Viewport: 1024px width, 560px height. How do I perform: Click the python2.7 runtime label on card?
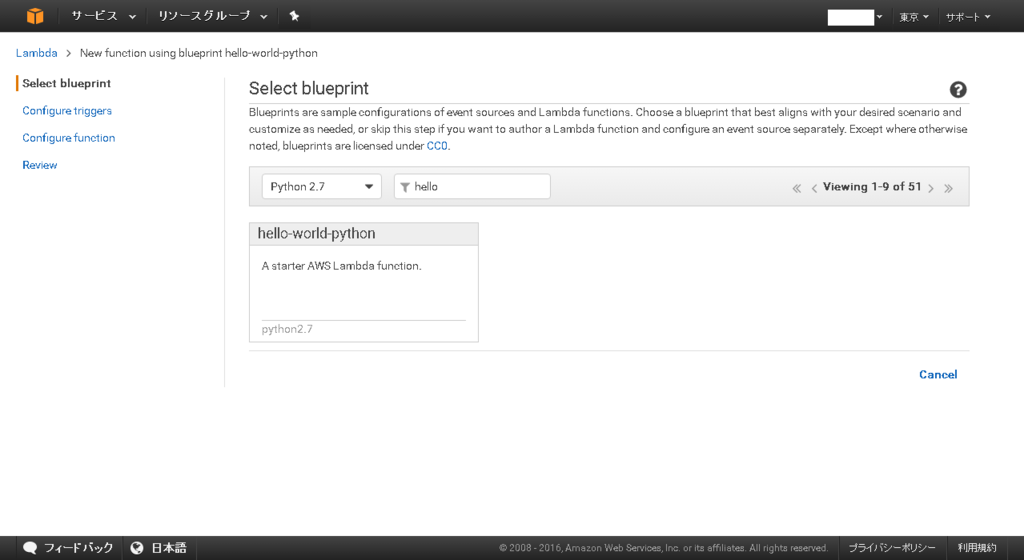[287, 329]
